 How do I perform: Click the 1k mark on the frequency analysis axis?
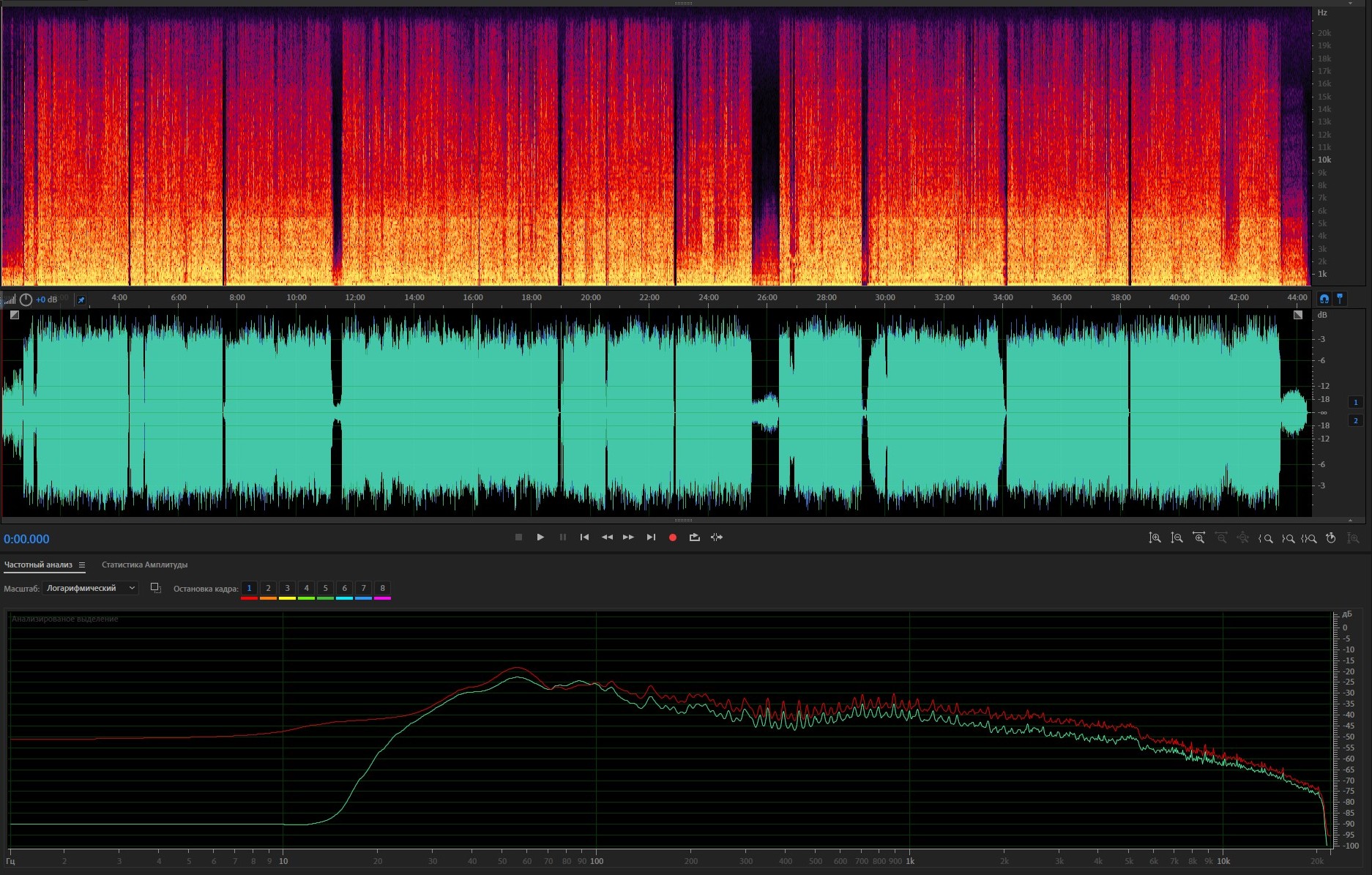point(910,861)
